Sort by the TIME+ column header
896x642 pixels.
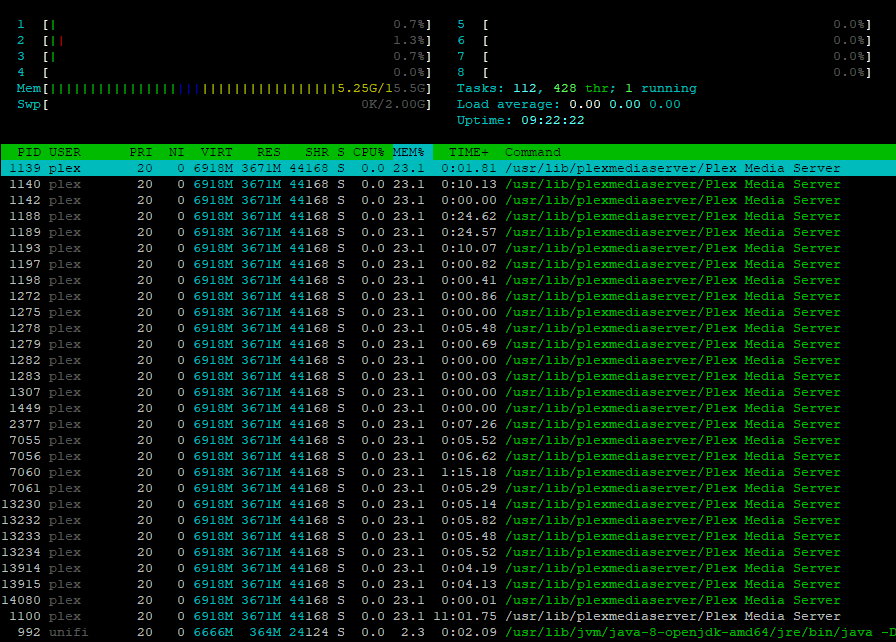coord(469,152)
